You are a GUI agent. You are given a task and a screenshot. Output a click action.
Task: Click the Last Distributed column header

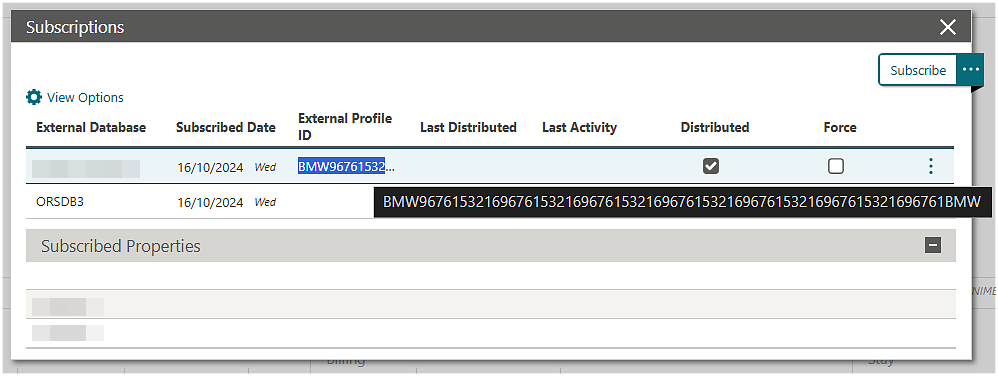[x=468, y=127]
